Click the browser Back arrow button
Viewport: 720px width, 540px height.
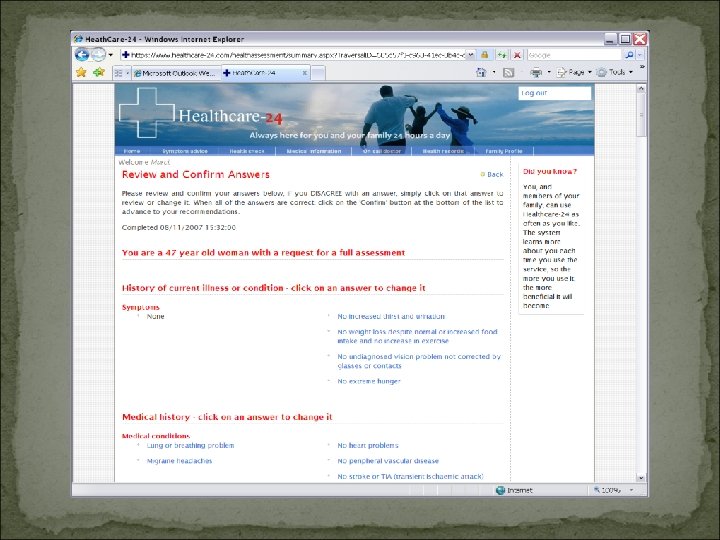pos(82,55)
